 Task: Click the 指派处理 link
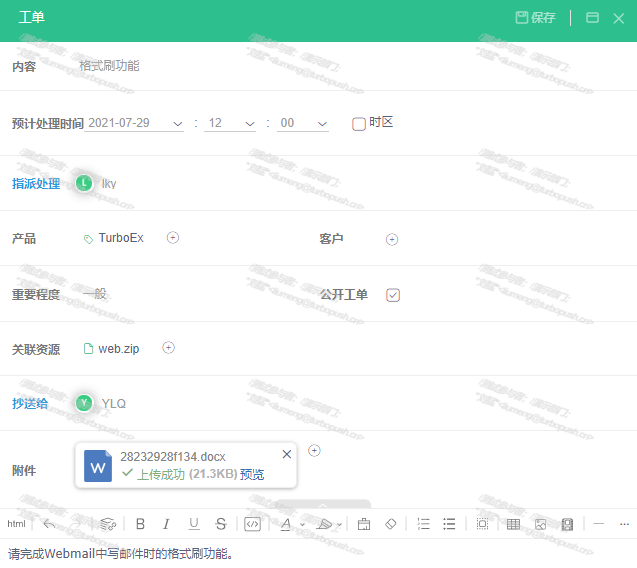click(x=36, y=184)
